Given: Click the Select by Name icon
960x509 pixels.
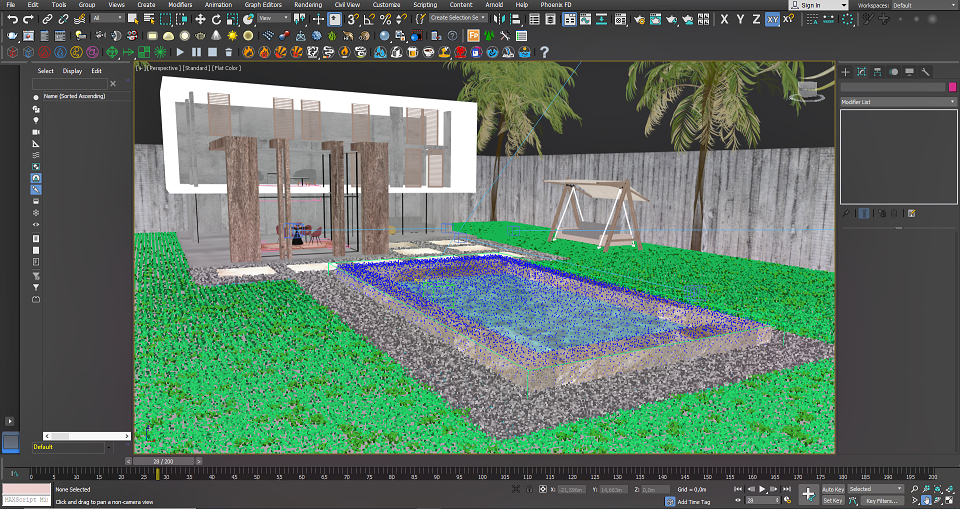Looking at the screenshot, I should coord(148,19).
